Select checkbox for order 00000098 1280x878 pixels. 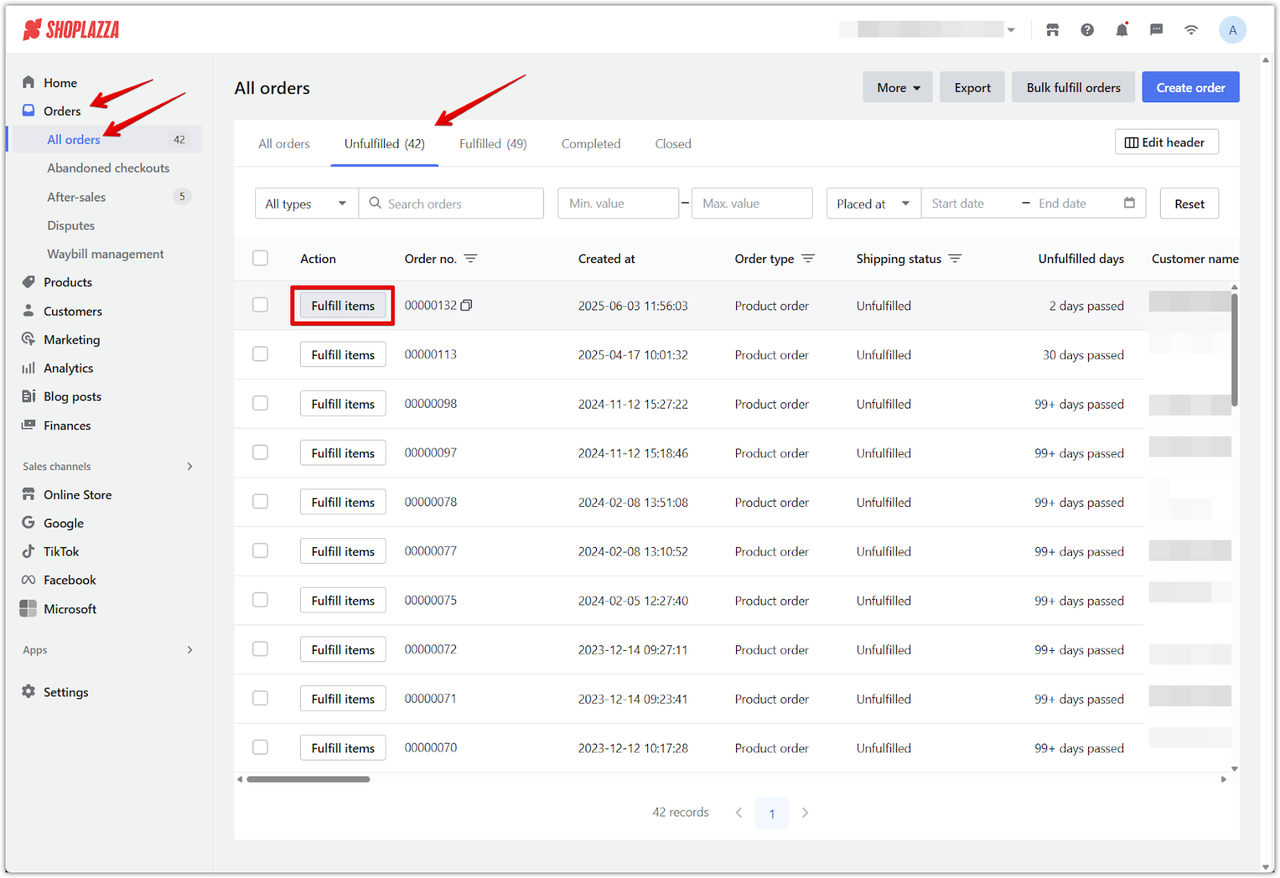click(260, 403)
